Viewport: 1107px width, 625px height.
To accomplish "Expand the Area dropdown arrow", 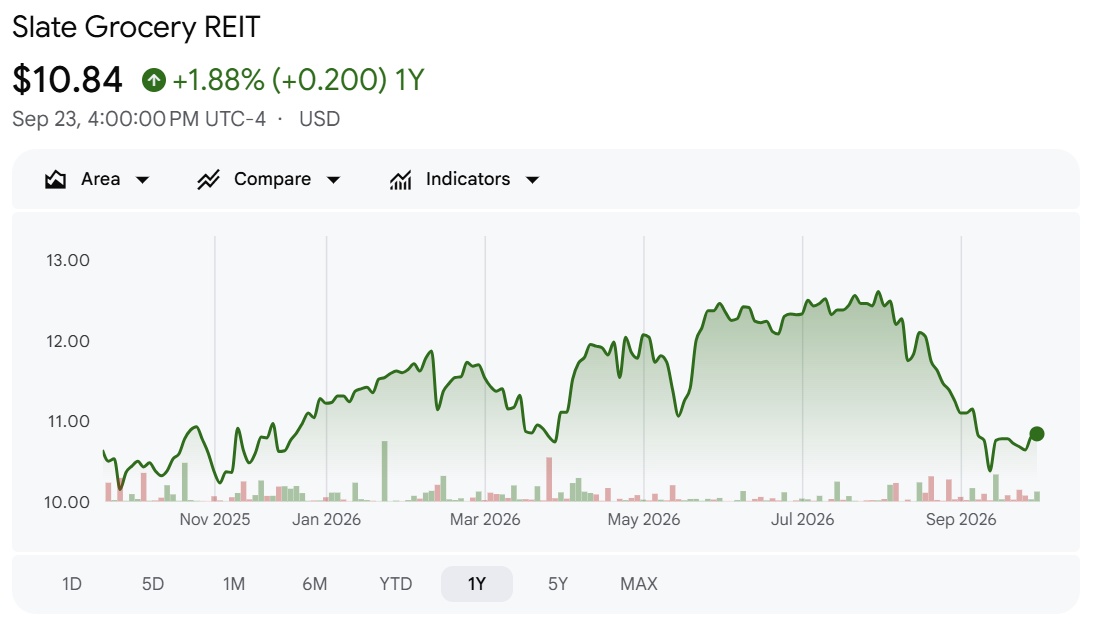I will [143, 180].
